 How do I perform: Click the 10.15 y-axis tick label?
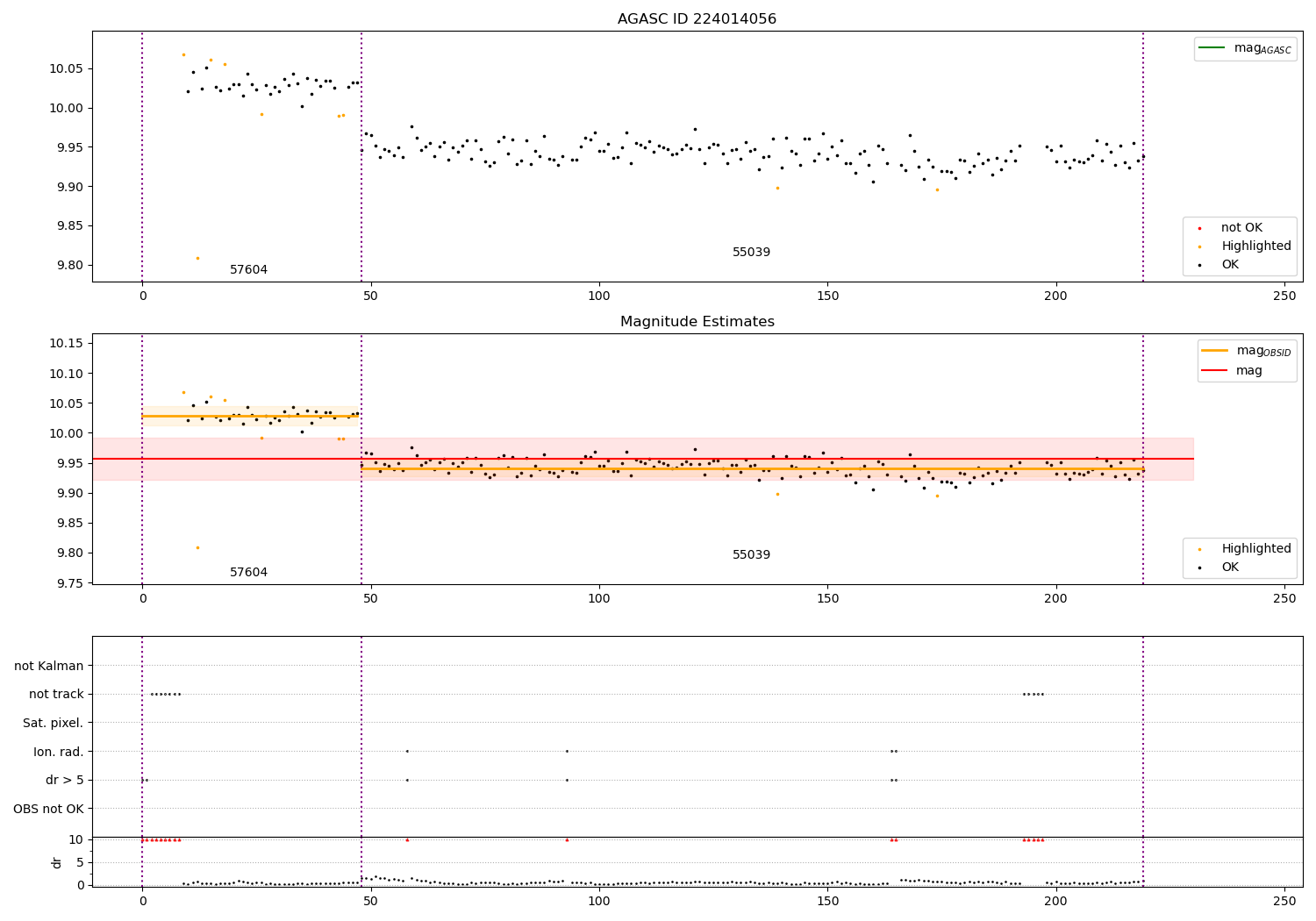pos(66,343)
